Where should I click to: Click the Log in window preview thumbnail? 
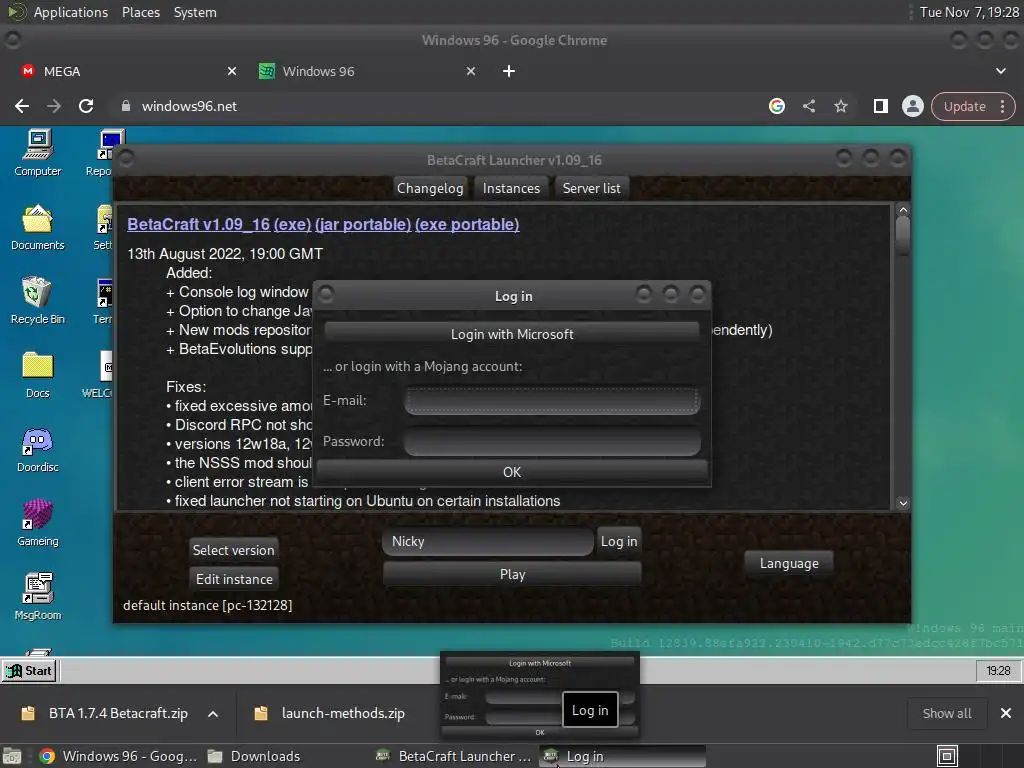pos(539,696)
